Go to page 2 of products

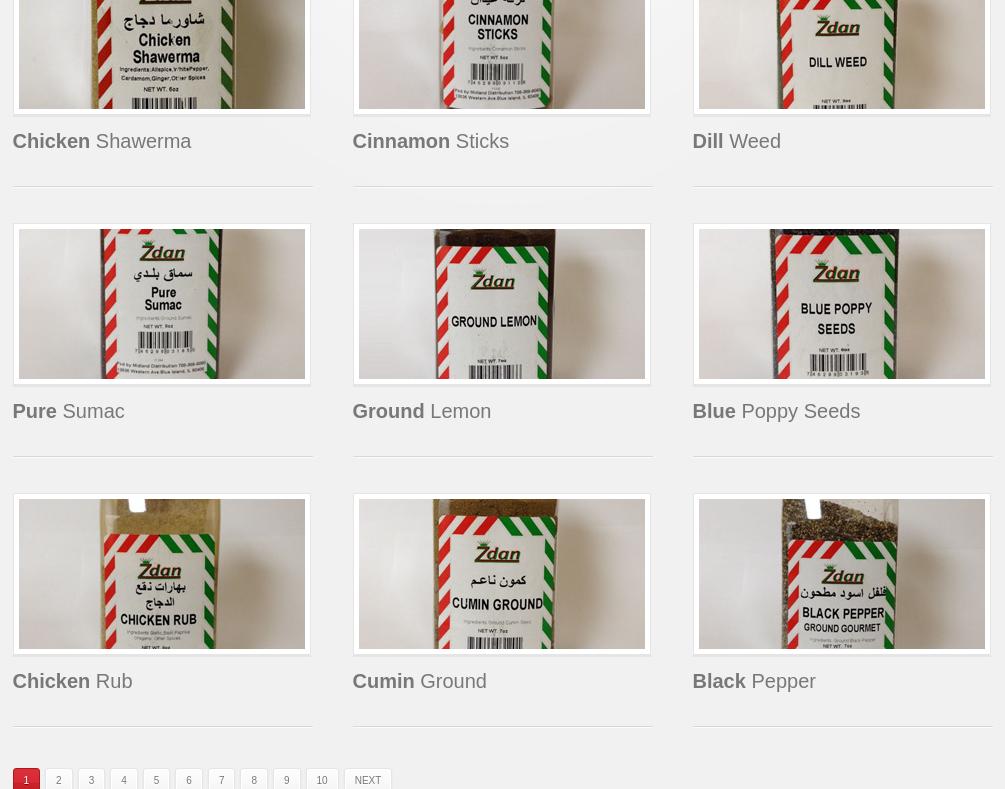pos(58,779)
